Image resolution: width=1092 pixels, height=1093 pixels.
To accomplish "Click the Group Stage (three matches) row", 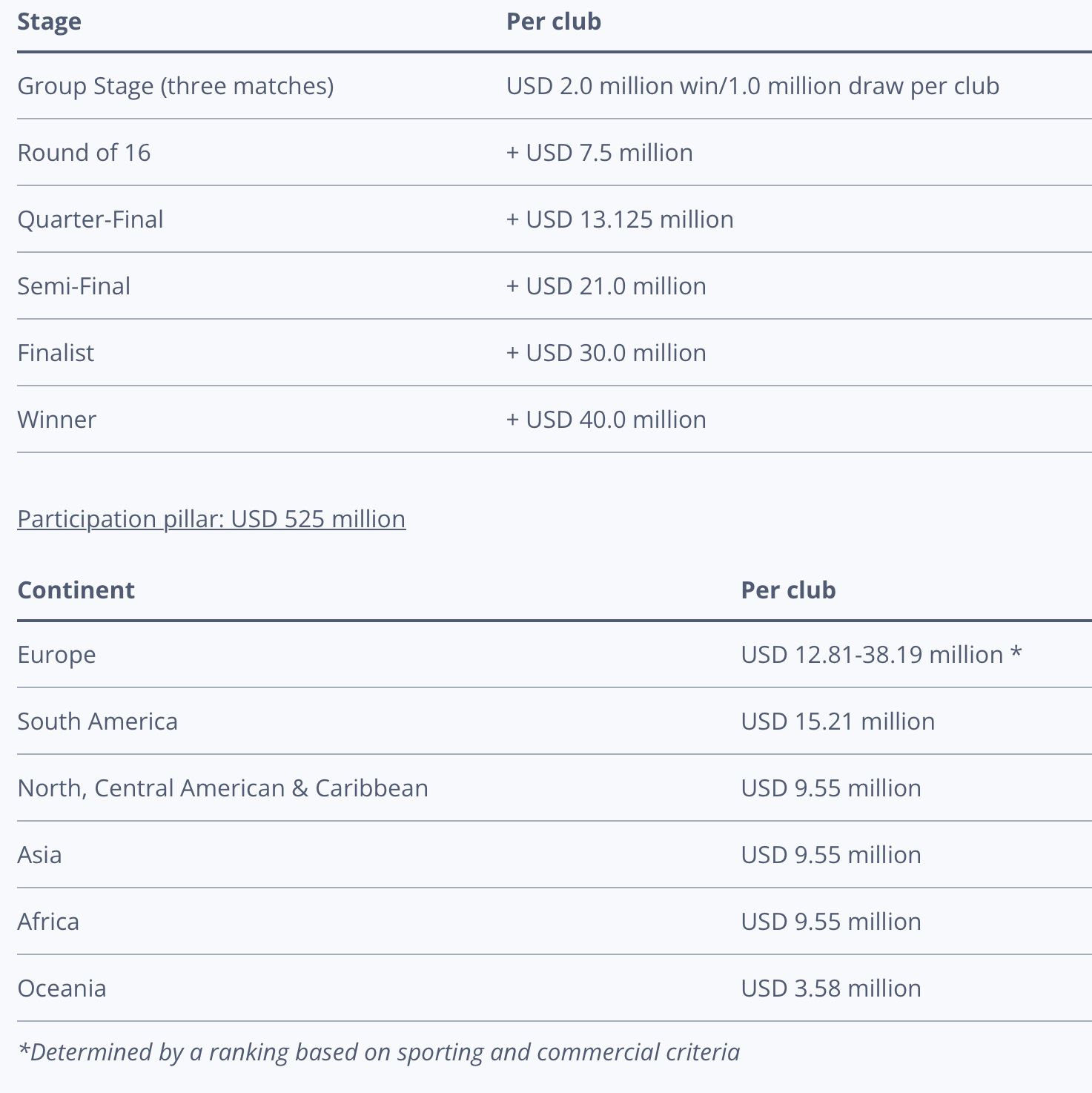I will pos(555,86).
